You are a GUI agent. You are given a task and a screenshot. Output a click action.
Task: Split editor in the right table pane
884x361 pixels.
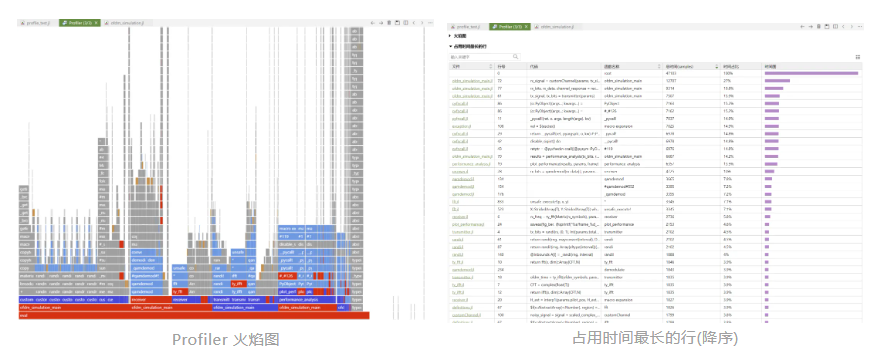click(x=836, y=27)
